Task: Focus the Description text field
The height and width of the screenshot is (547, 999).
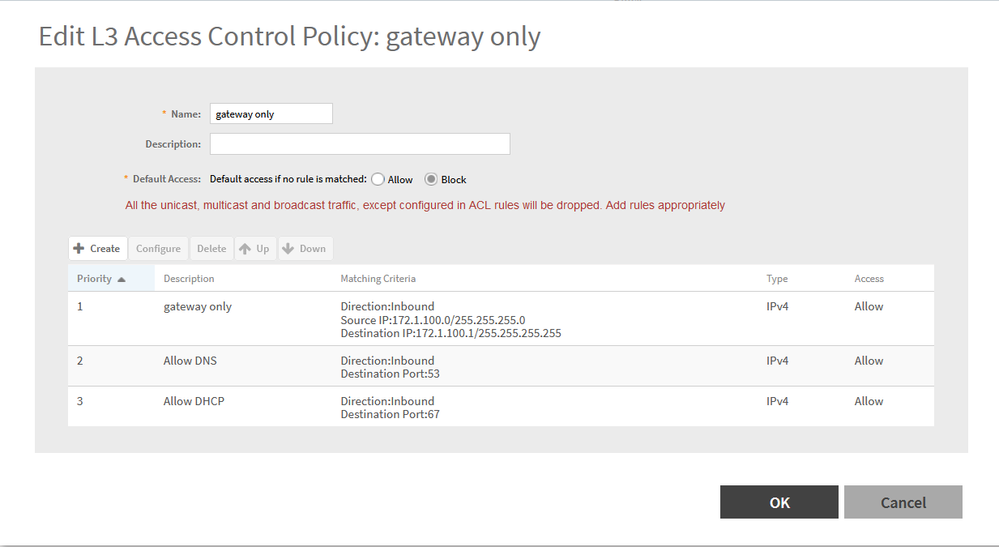Action: pos(359,144)
